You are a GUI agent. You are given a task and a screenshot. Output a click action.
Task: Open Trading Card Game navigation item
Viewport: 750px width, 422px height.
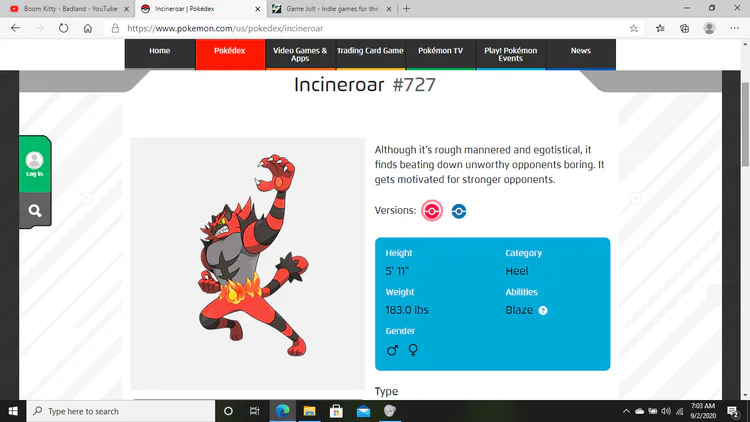(x=370, y=54)
